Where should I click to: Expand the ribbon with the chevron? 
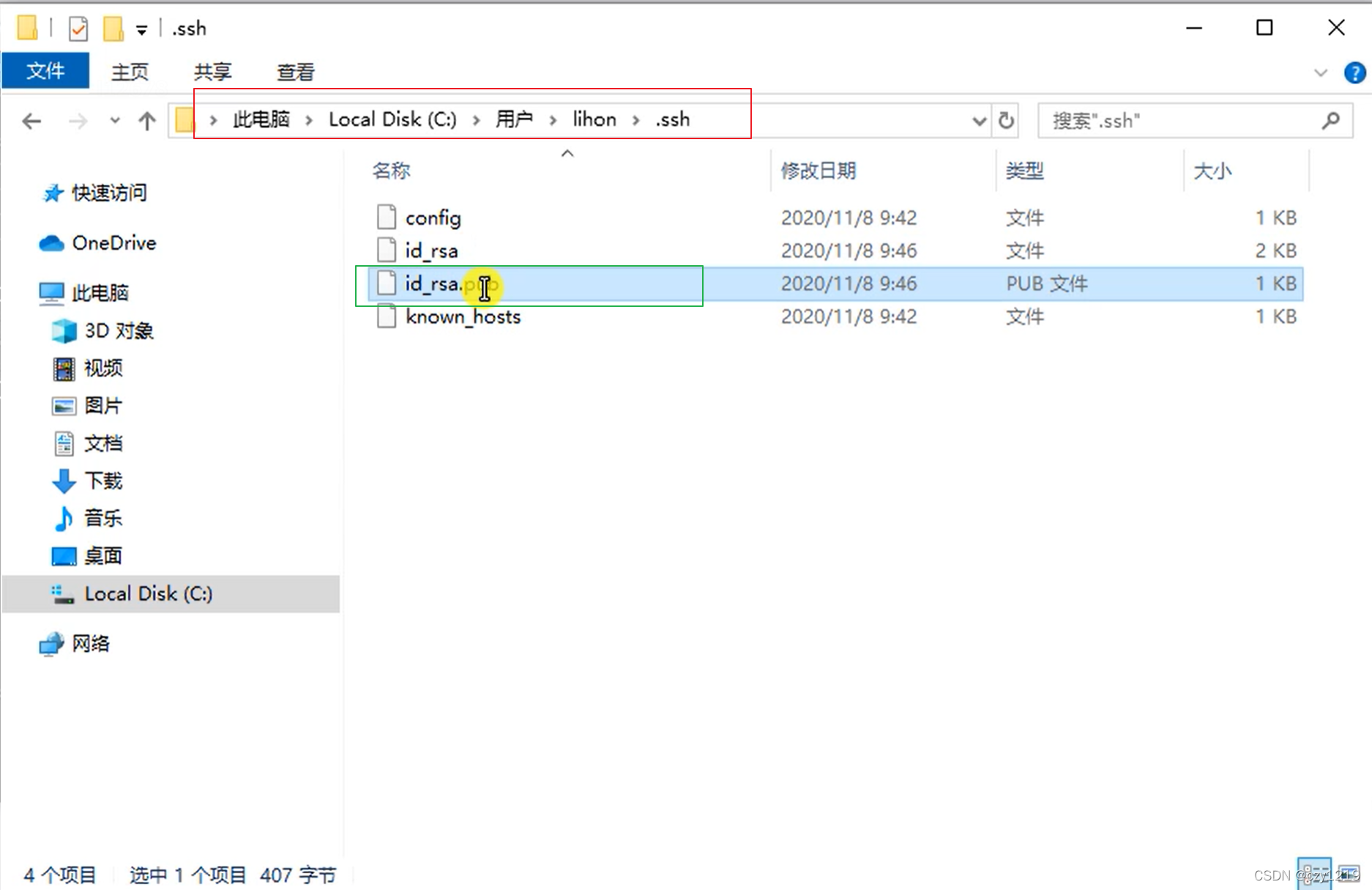[1321, 73]
